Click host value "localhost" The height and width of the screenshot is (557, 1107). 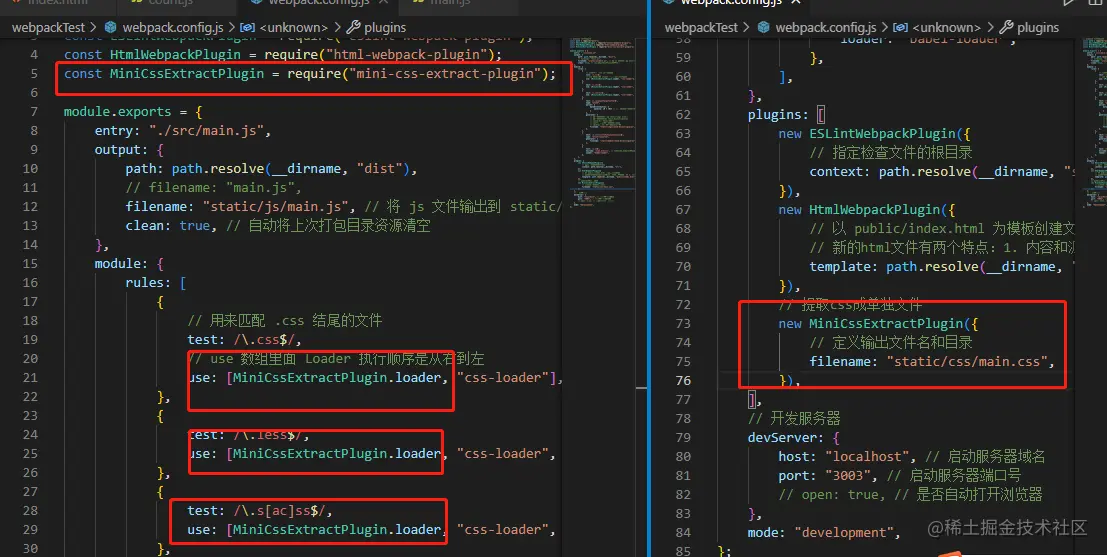[x=867, y=457]
